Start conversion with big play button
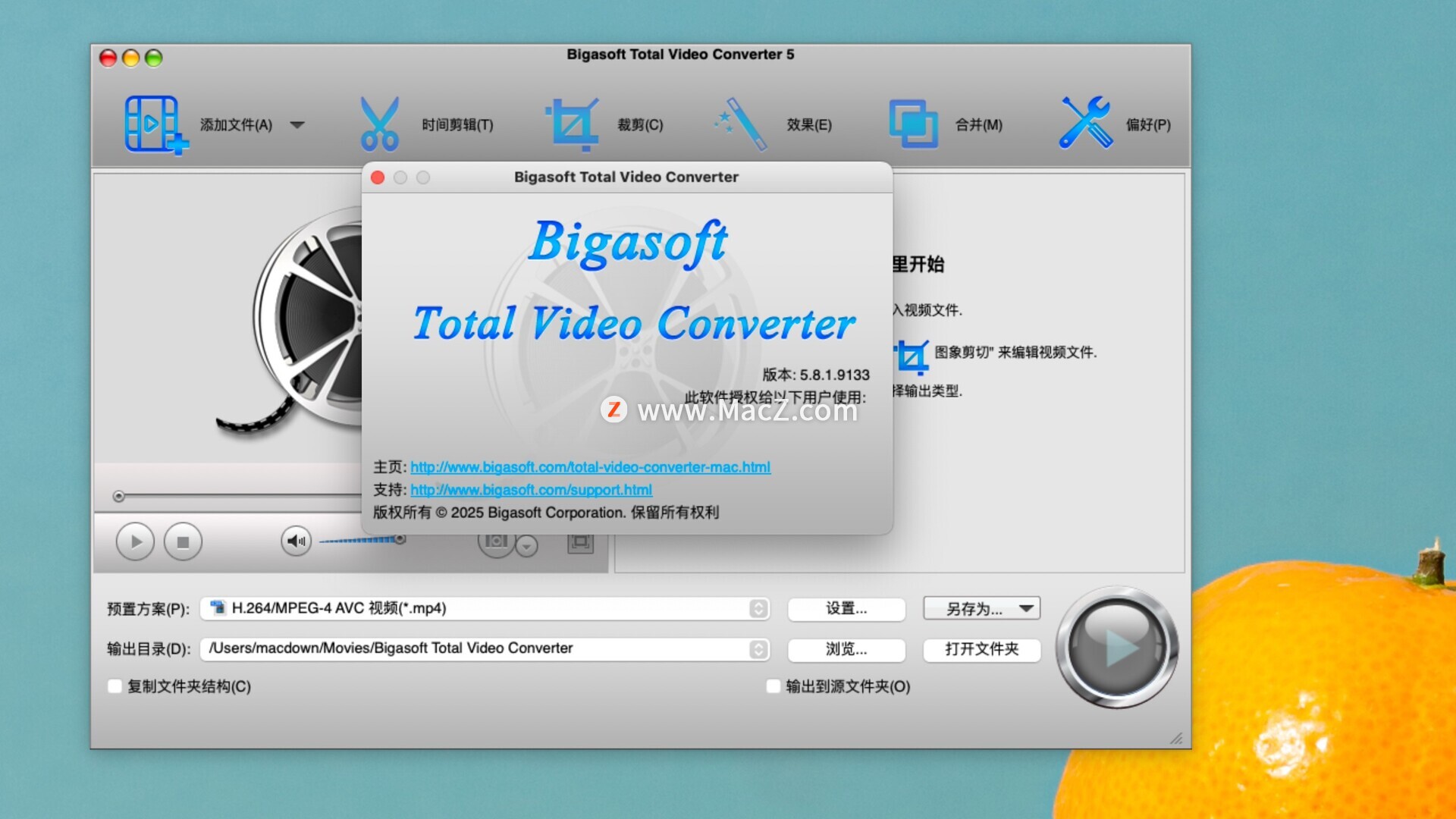 coord(1116,647)
